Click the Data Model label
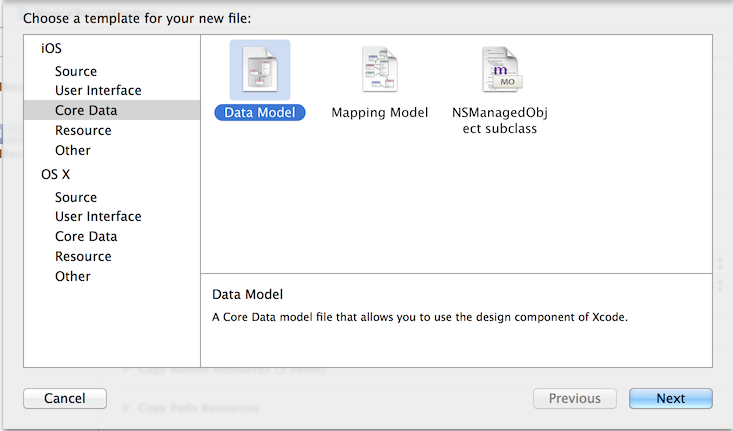Viewport: 733px width, 431px height. (260, 113)
